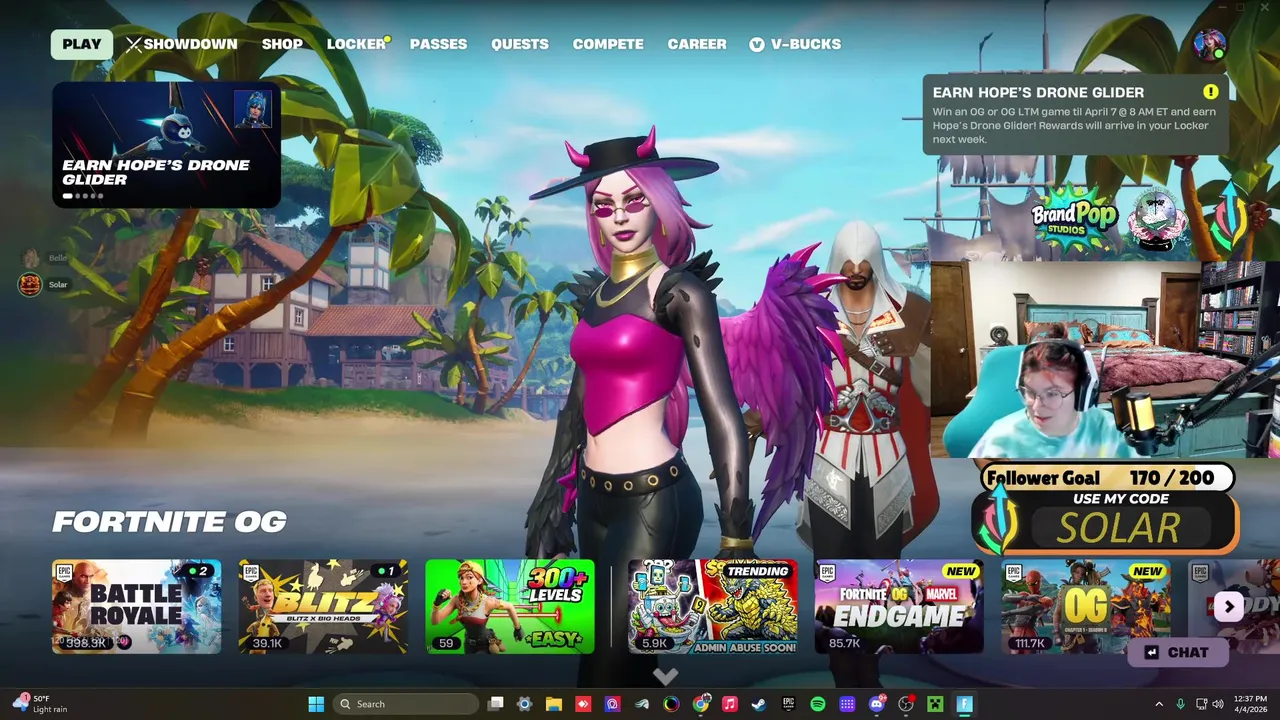Viewport: 1280px width, 720px height.
Task: Open the SHOP tab
Action: [282, 44]
